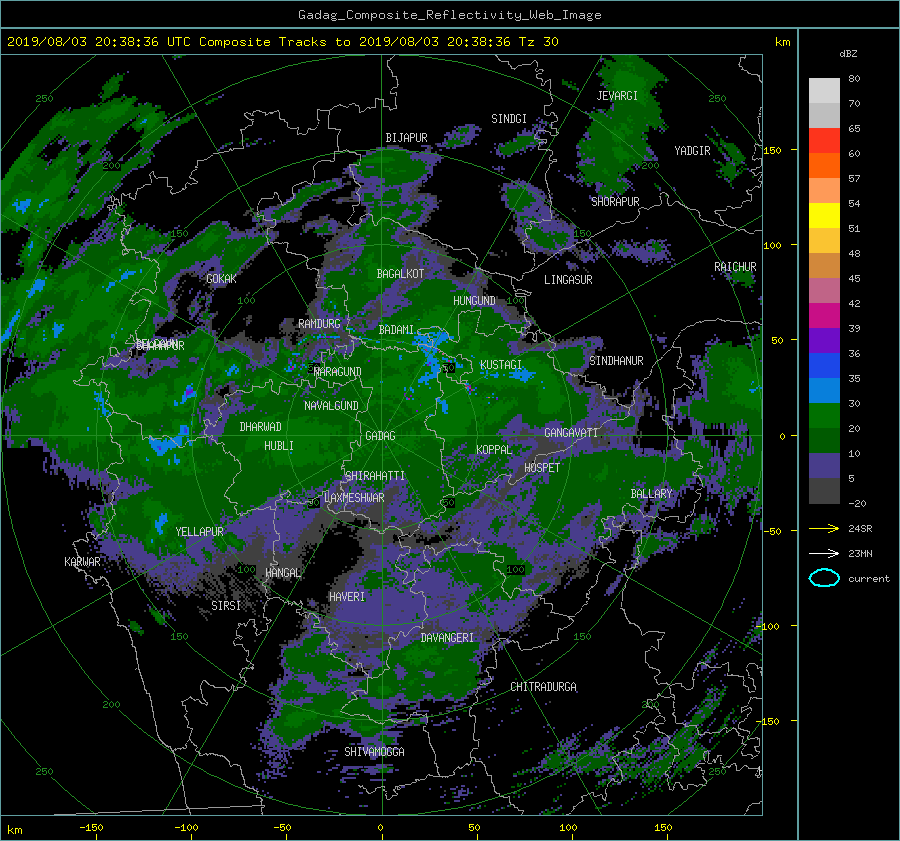Click the KUSTAGI city label

coord(501,365)
